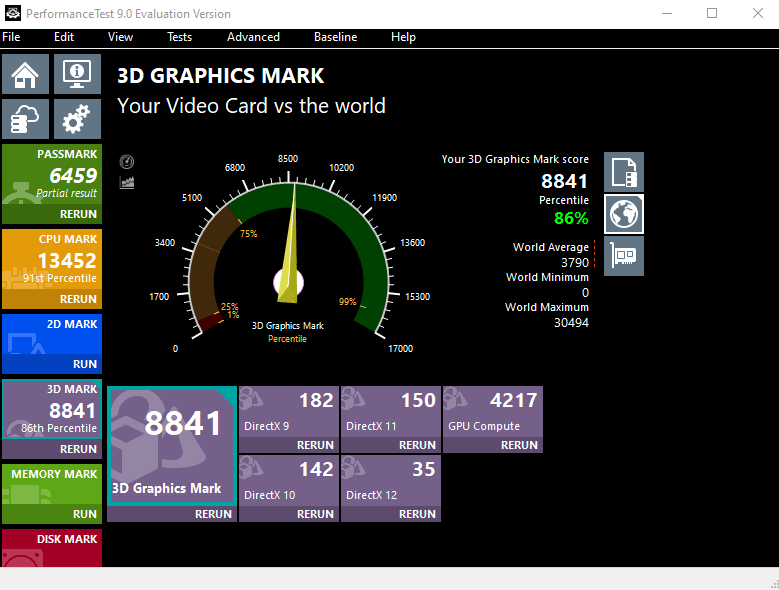
Task: Select the PassMark 6459 score tile
Action: (52, 174)
